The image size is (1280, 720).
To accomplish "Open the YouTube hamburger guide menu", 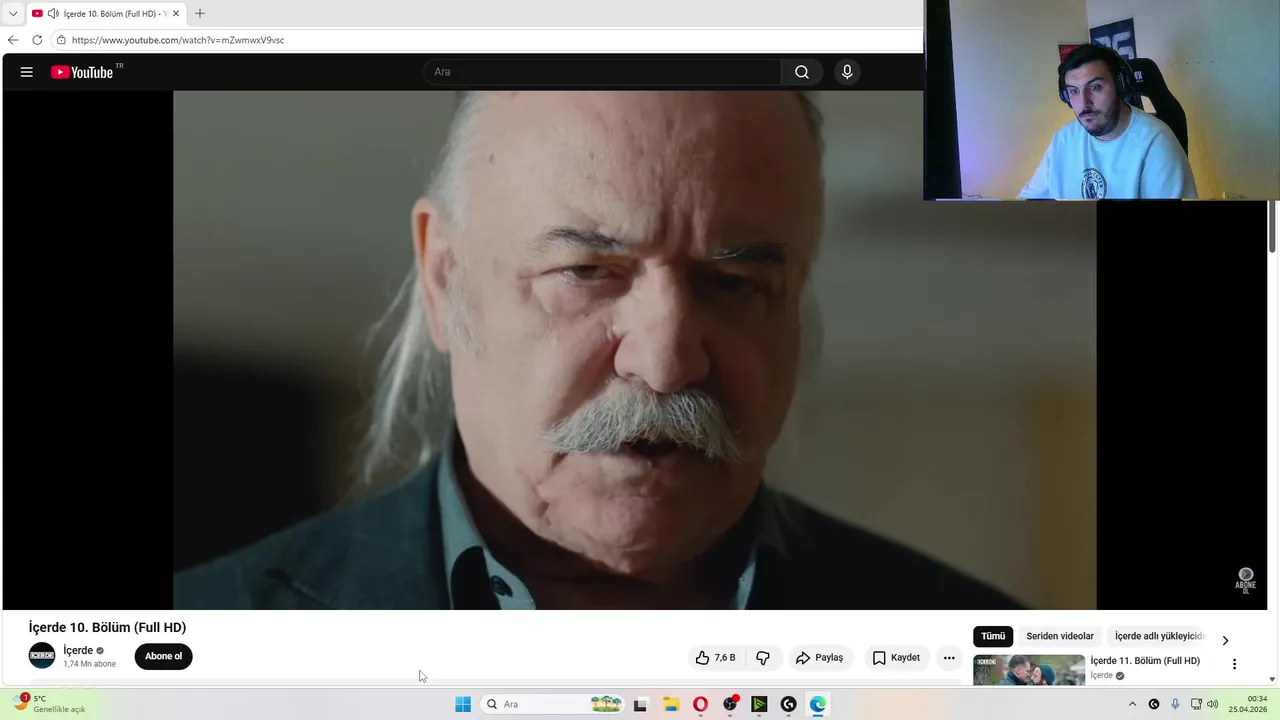I will 27,72.
